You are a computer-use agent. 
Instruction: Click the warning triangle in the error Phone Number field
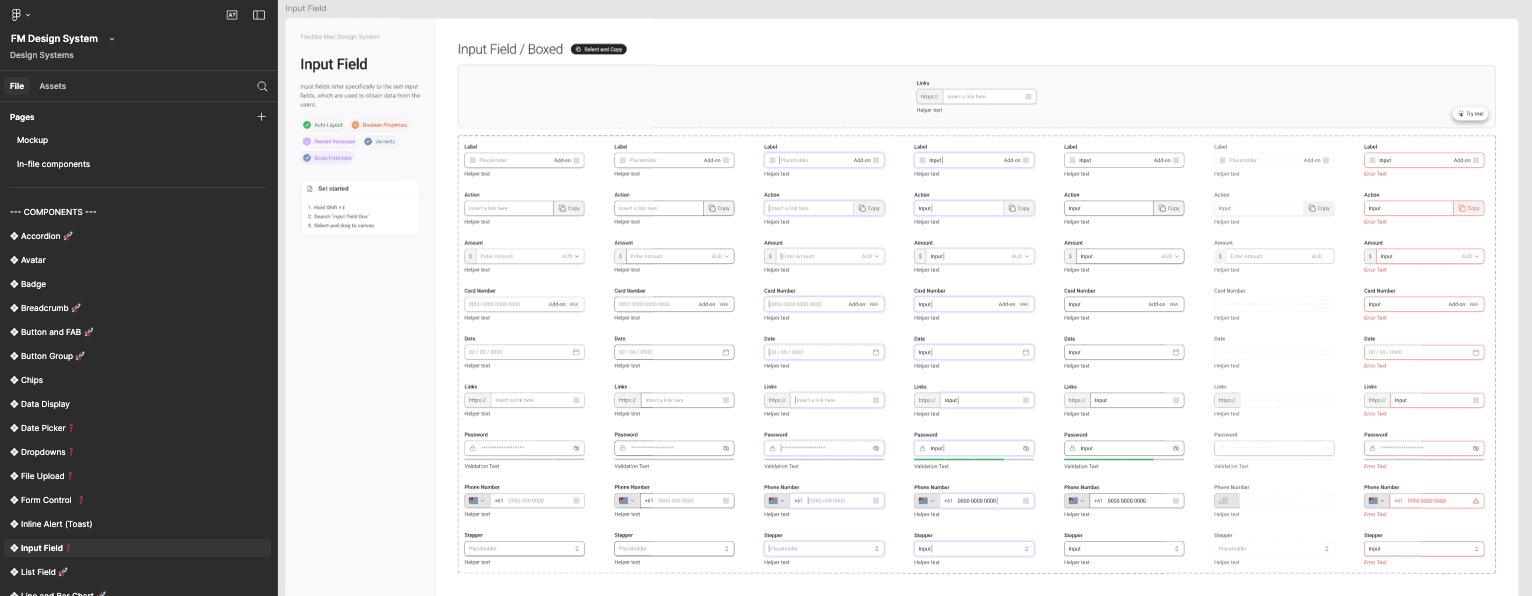point(1476,501)
